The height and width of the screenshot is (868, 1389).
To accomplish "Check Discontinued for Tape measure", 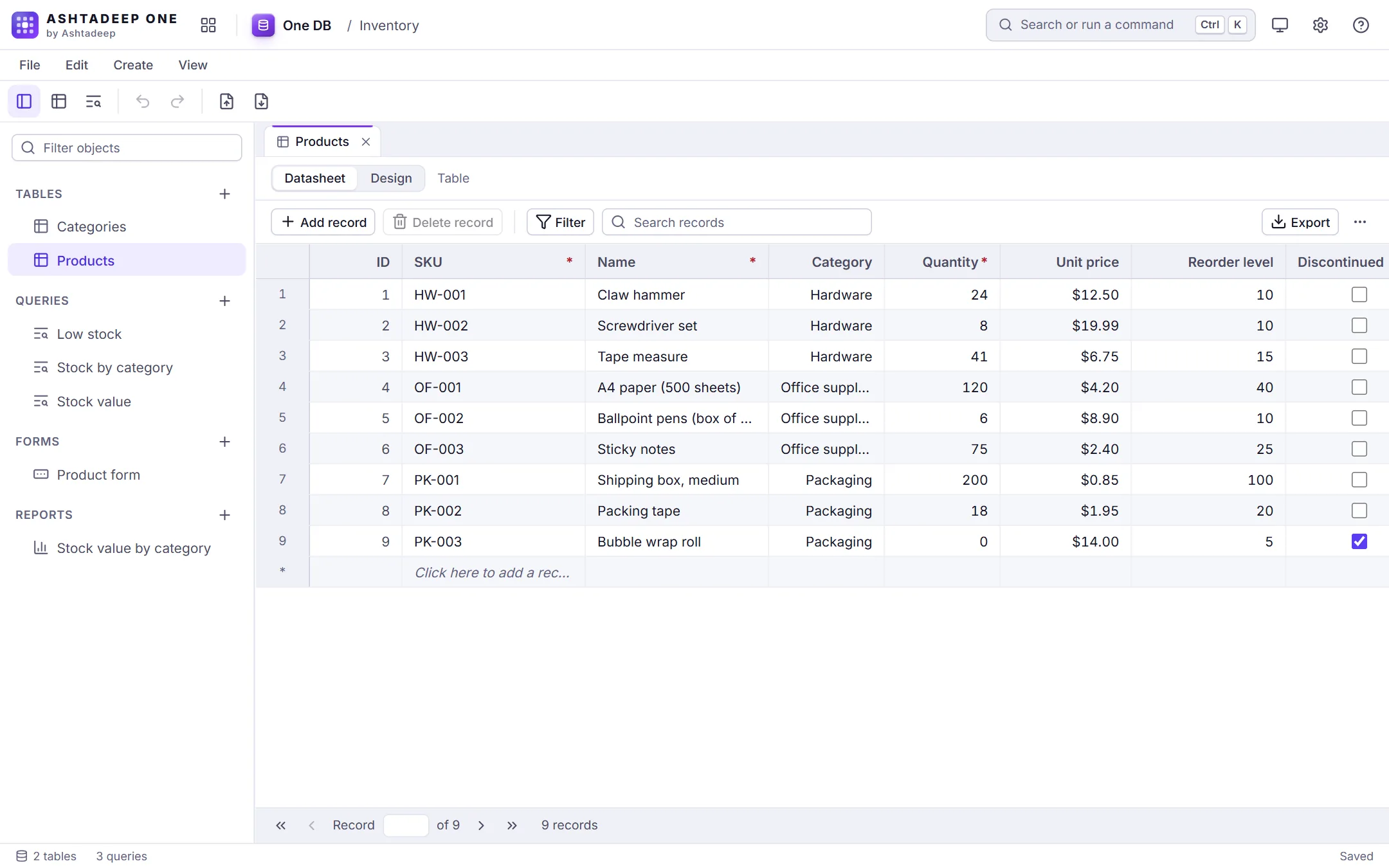I will click(x=1359, y=356).
